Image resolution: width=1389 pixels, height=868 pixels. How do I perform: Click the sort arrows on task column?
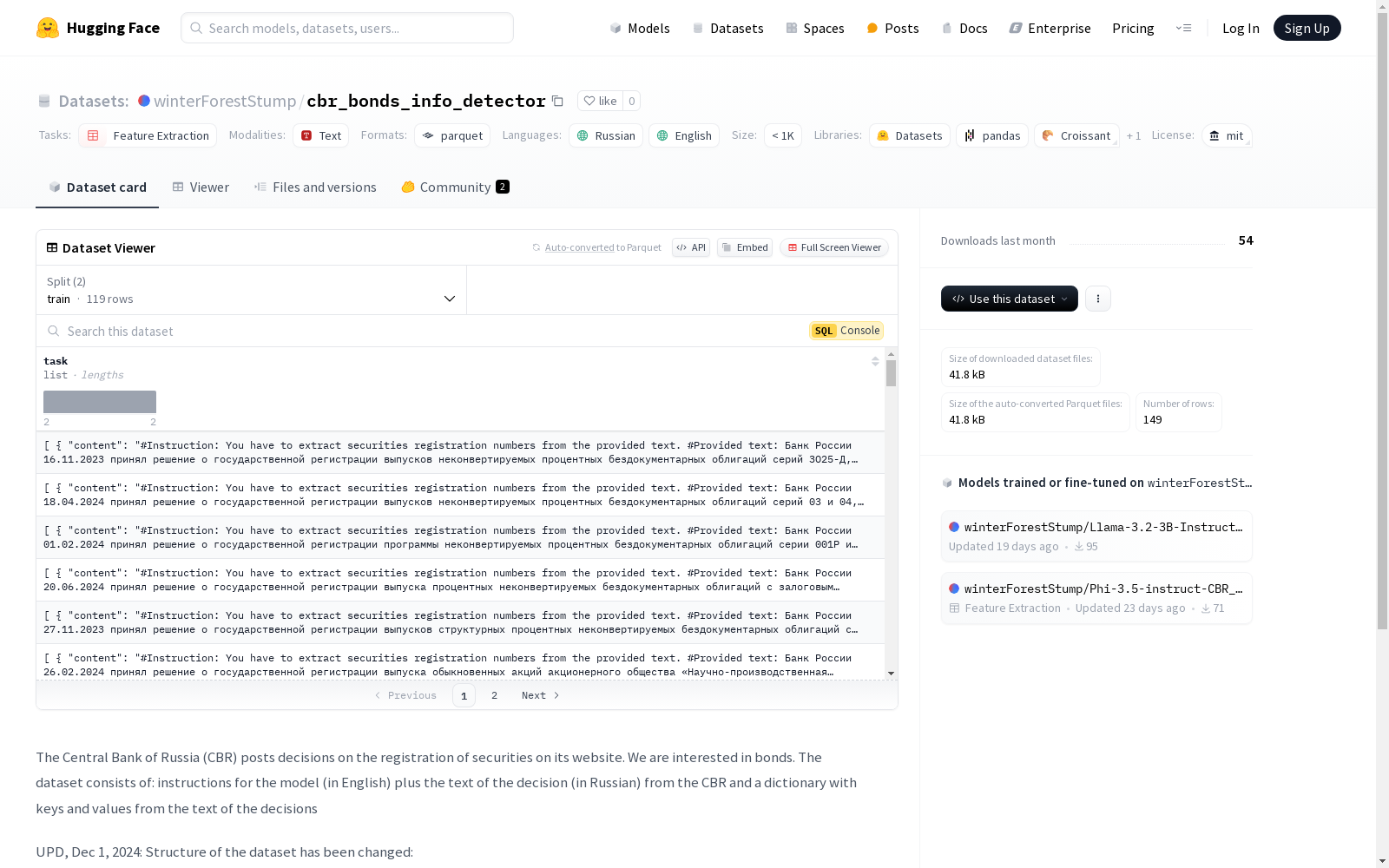(x=875, y=361)
